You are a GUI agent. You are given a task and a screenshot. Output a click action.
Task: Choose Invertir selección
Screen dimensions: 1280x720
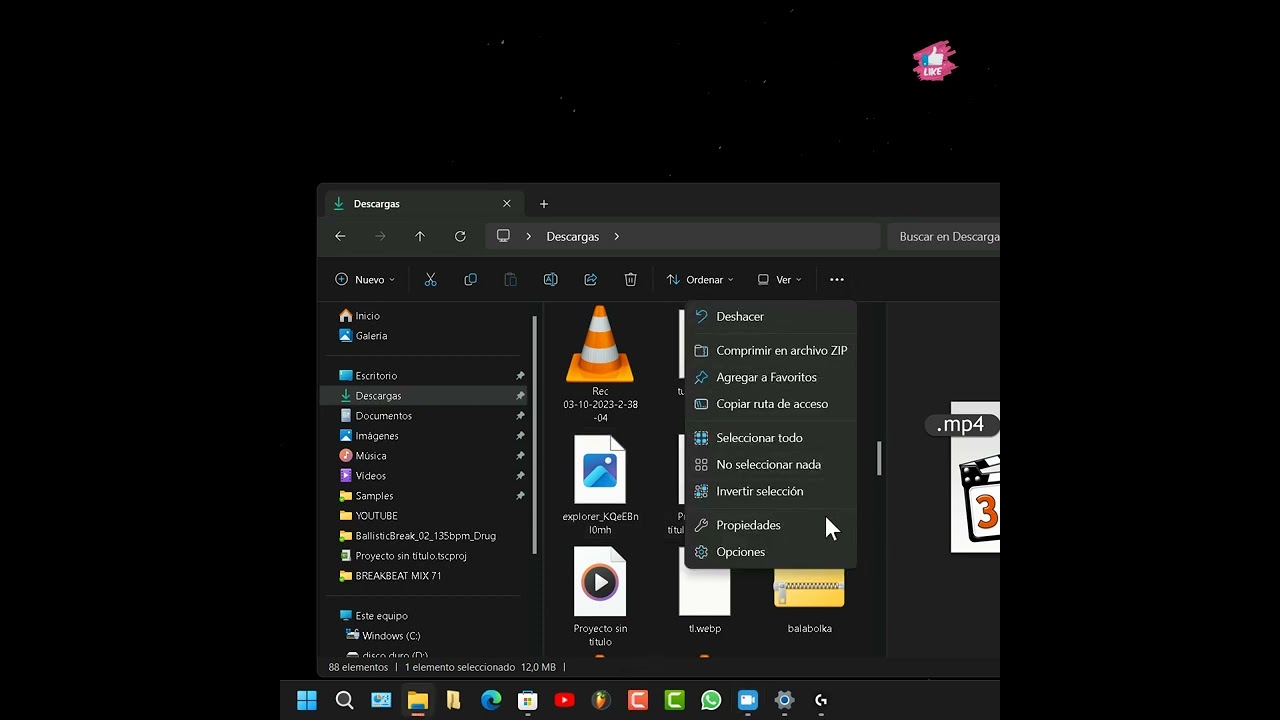[770, 491]
